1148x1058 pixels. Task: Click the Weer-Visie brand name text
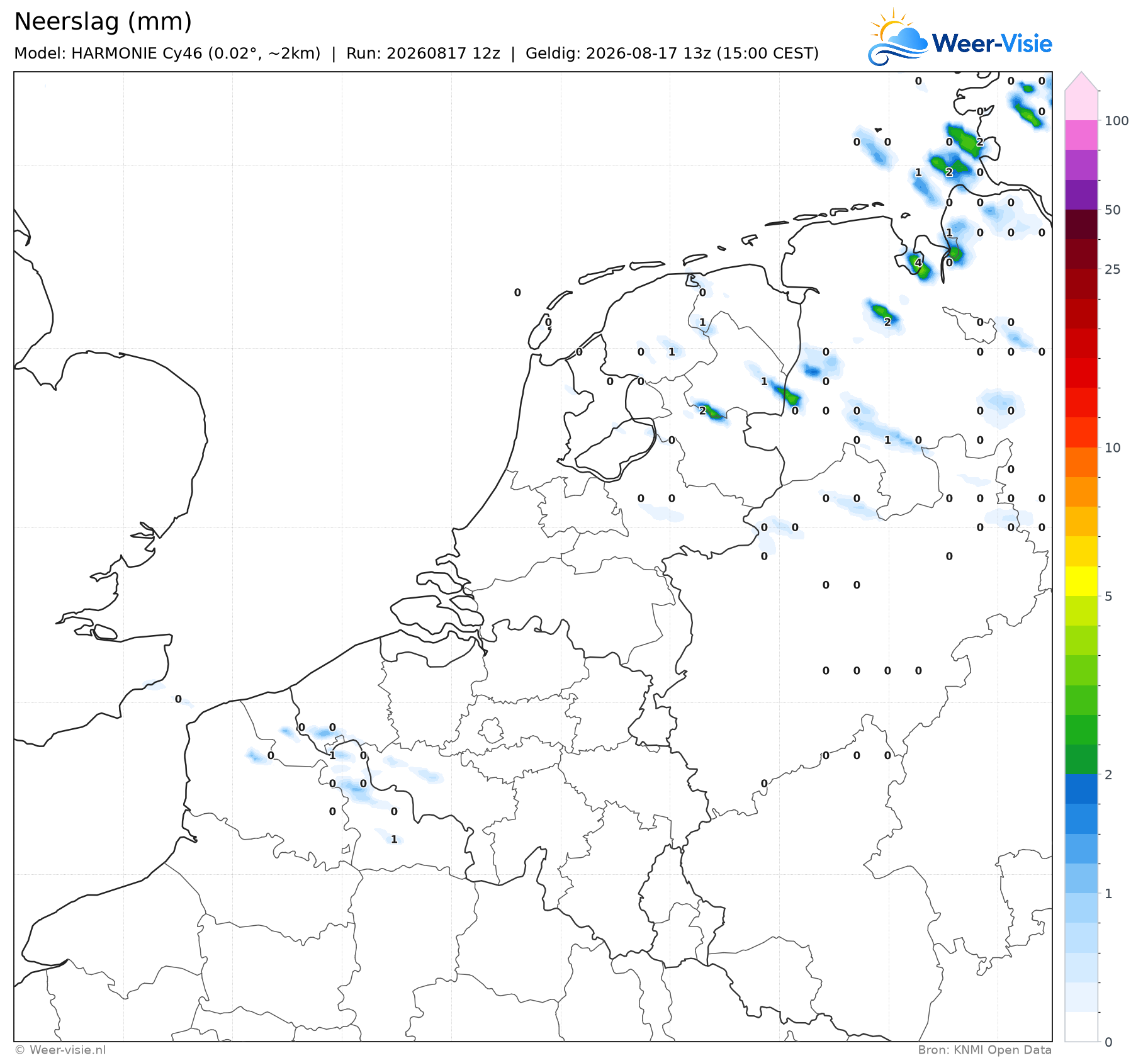pos(991,43)
